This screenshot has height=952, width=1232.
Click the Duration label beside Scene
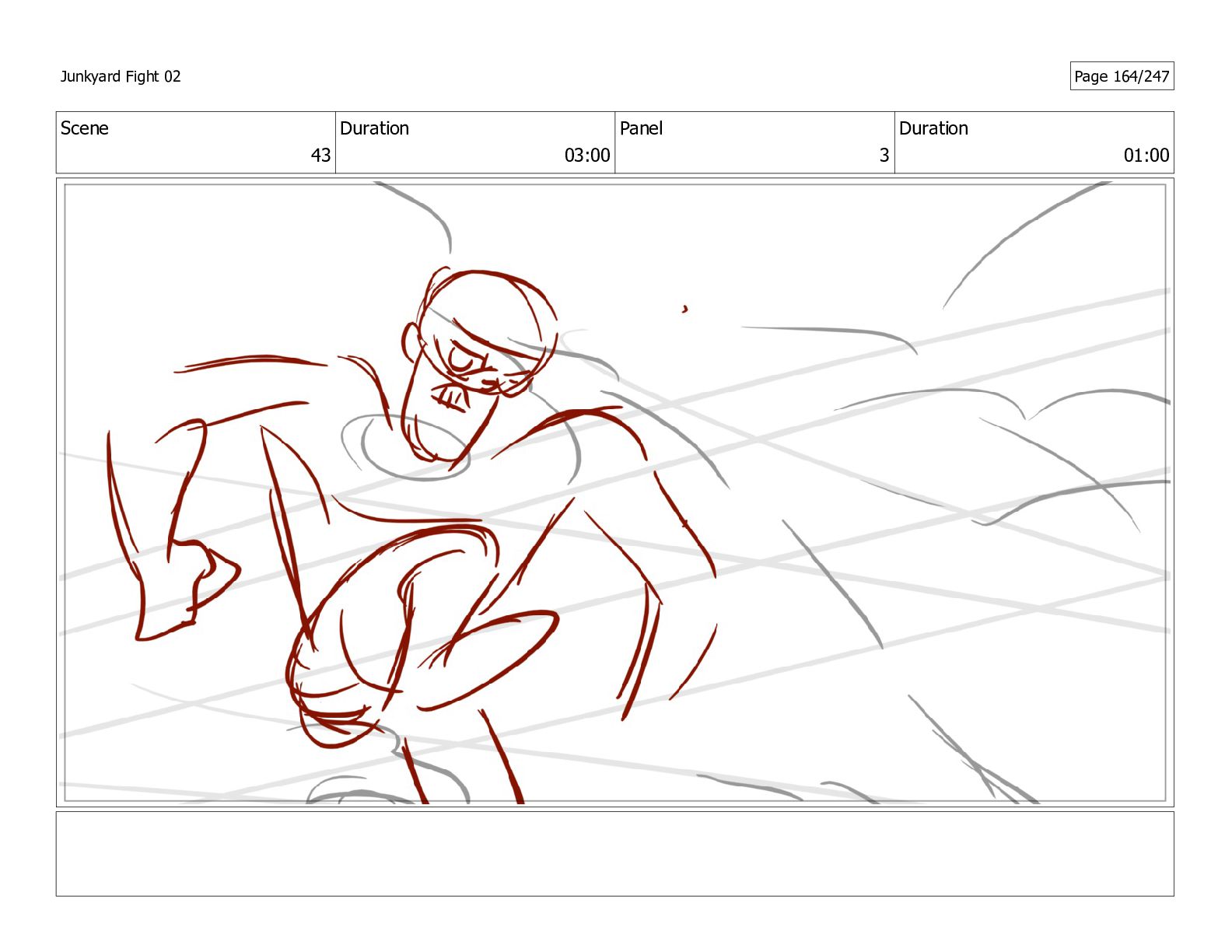374,128
